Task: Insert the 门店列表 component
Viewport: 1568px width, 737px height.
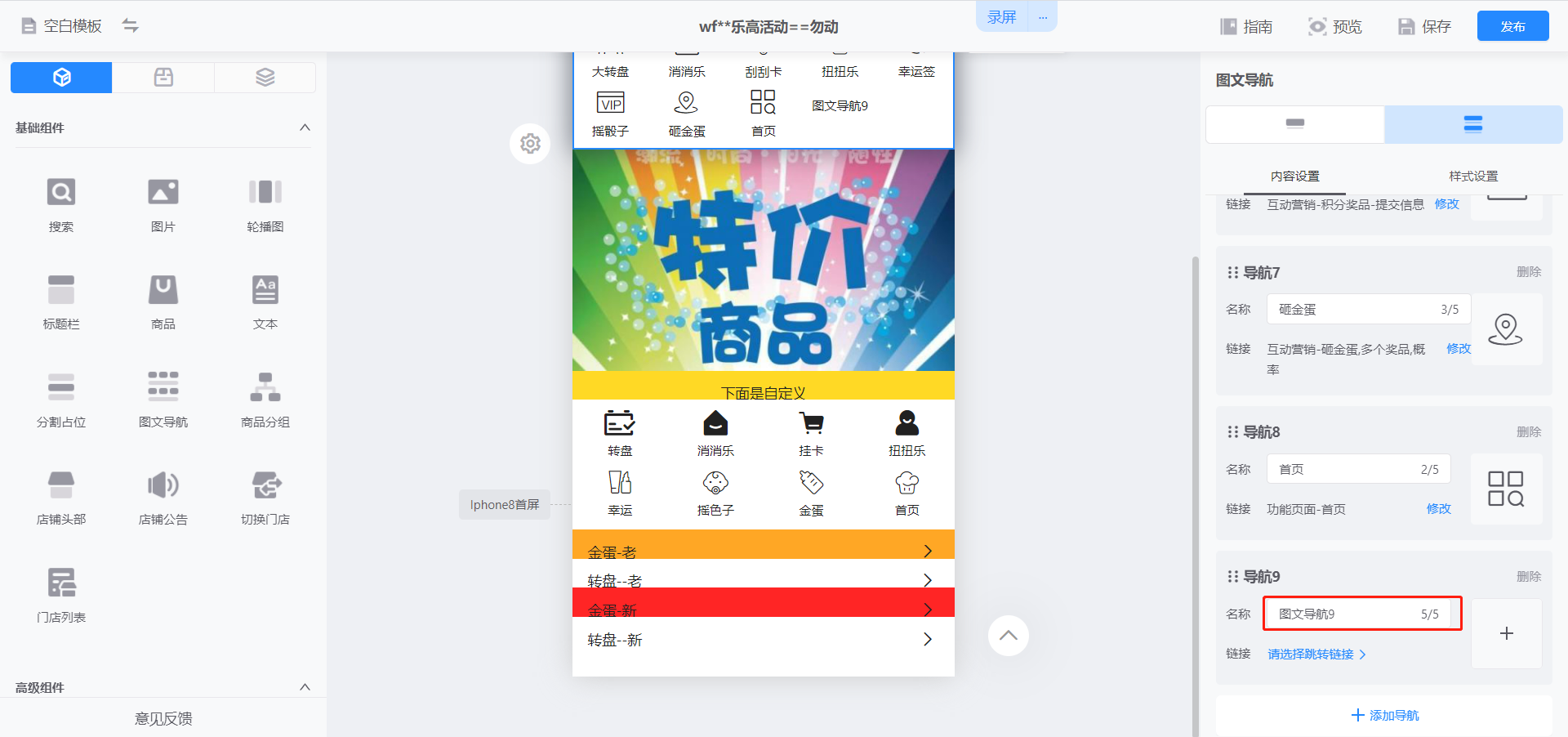Action: pyautogui.click(x=61, y=583)
